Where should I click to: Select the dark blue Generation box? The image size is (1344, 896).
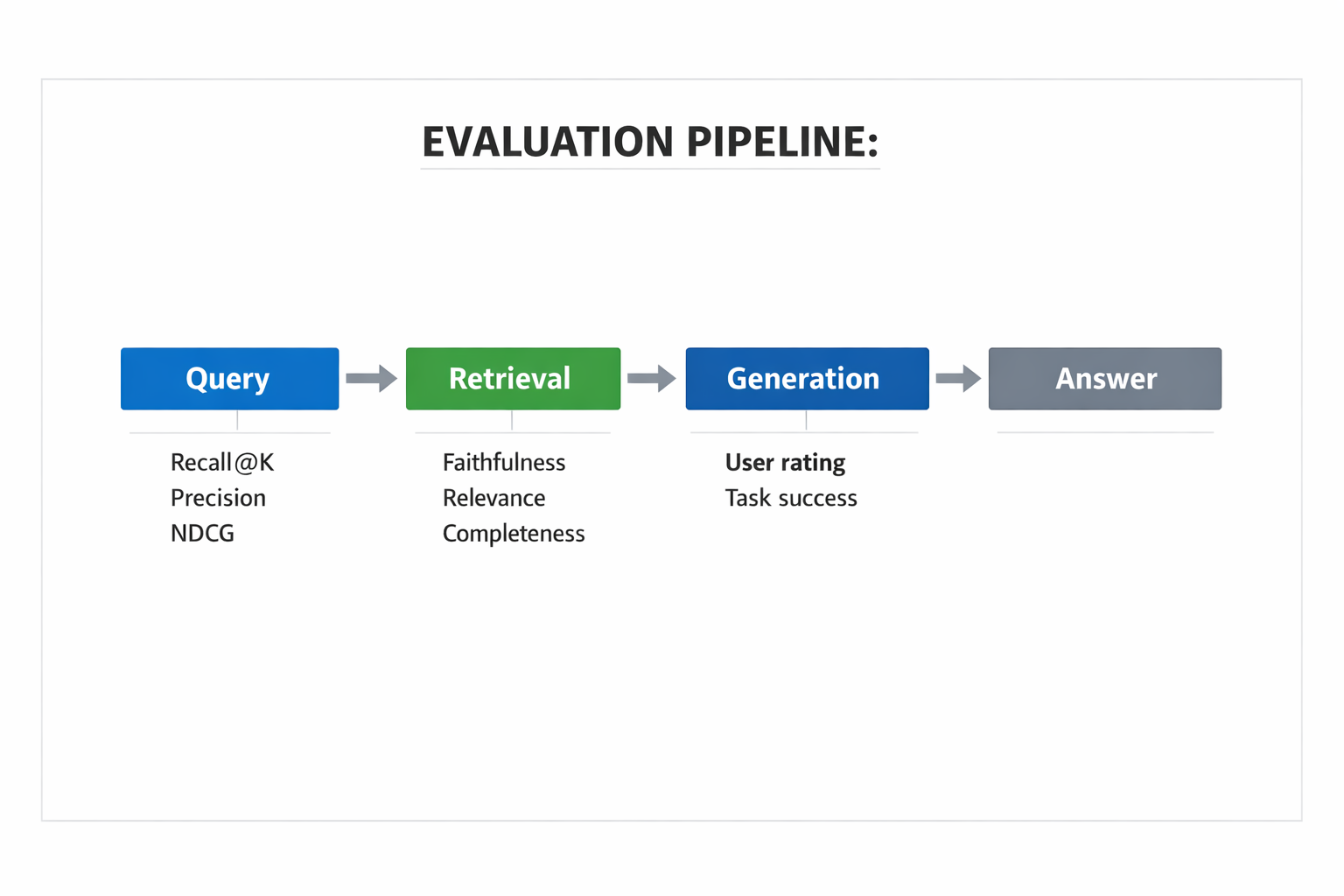tap(807, 379)
